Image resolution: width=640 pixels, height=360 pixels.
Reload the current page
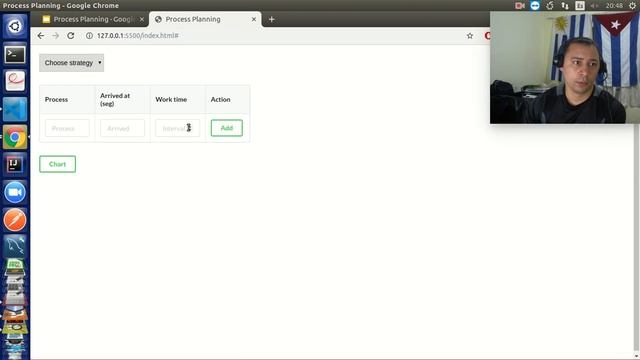(x=71, y=36)
